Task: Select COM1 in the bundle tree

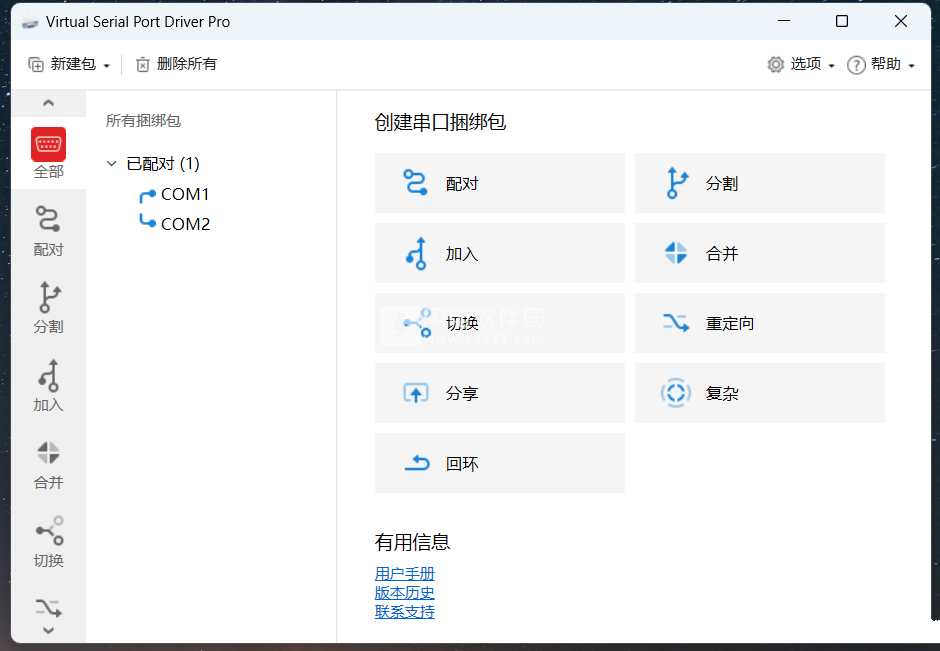Action: 185,194
